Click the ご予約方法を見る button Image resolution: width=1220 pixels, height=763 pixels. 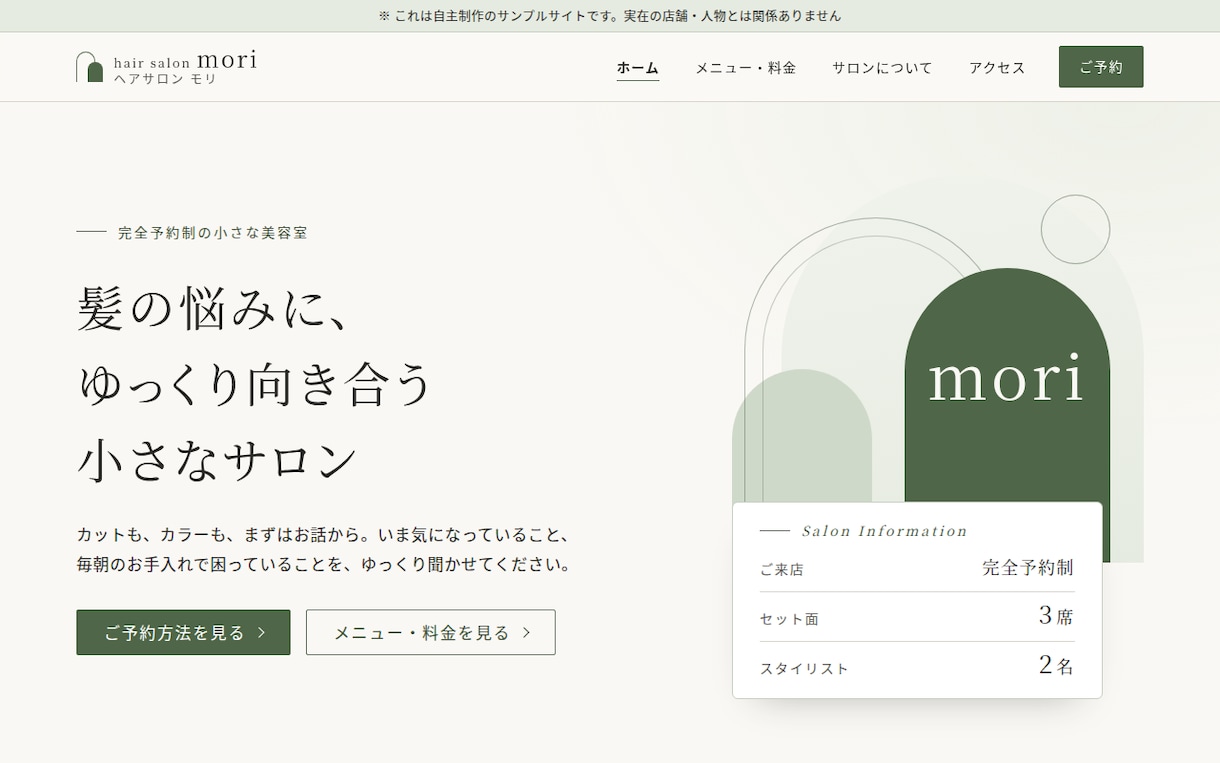[183, 632]
